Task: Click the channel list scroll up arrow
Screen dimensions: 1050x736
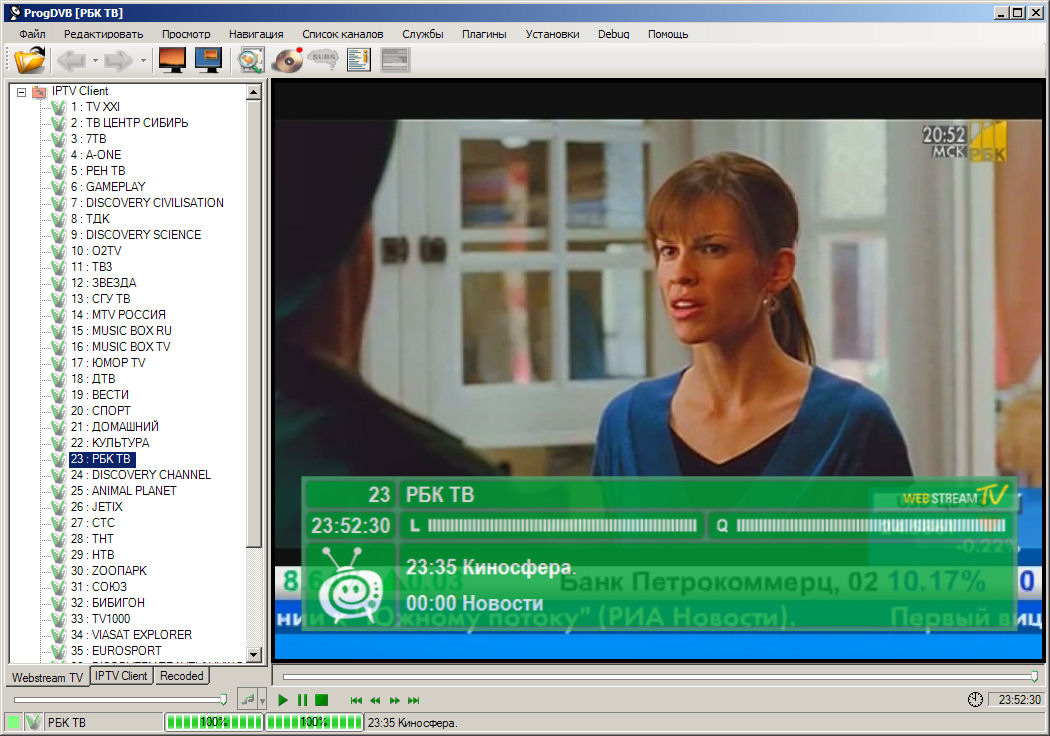Action: pos(254,92)
